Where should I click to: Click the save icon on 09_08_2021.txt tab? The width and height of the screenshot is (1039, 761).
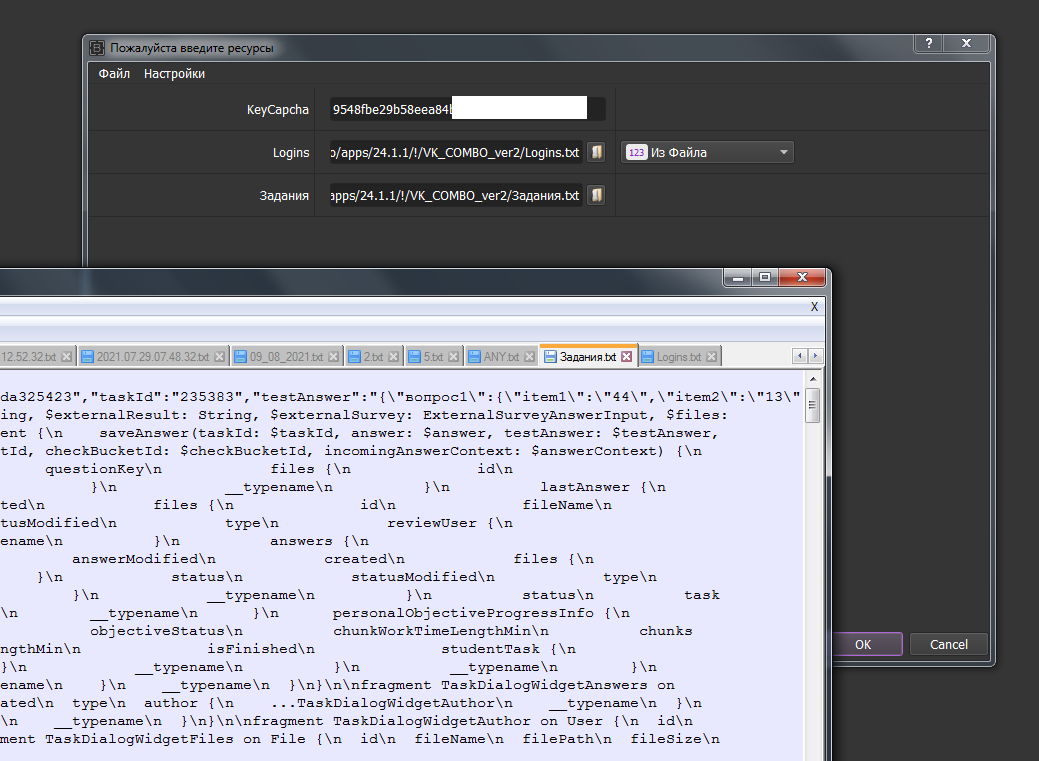[241, 357]
